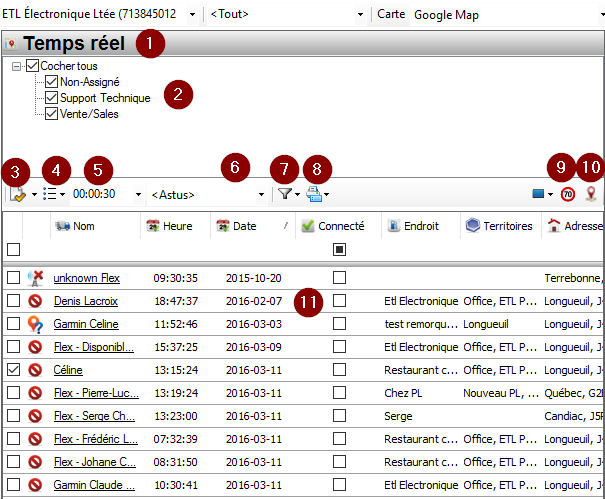Click the speed limit 70 icon
Viewport: 605px width, 499px height.
coord(568,194)
